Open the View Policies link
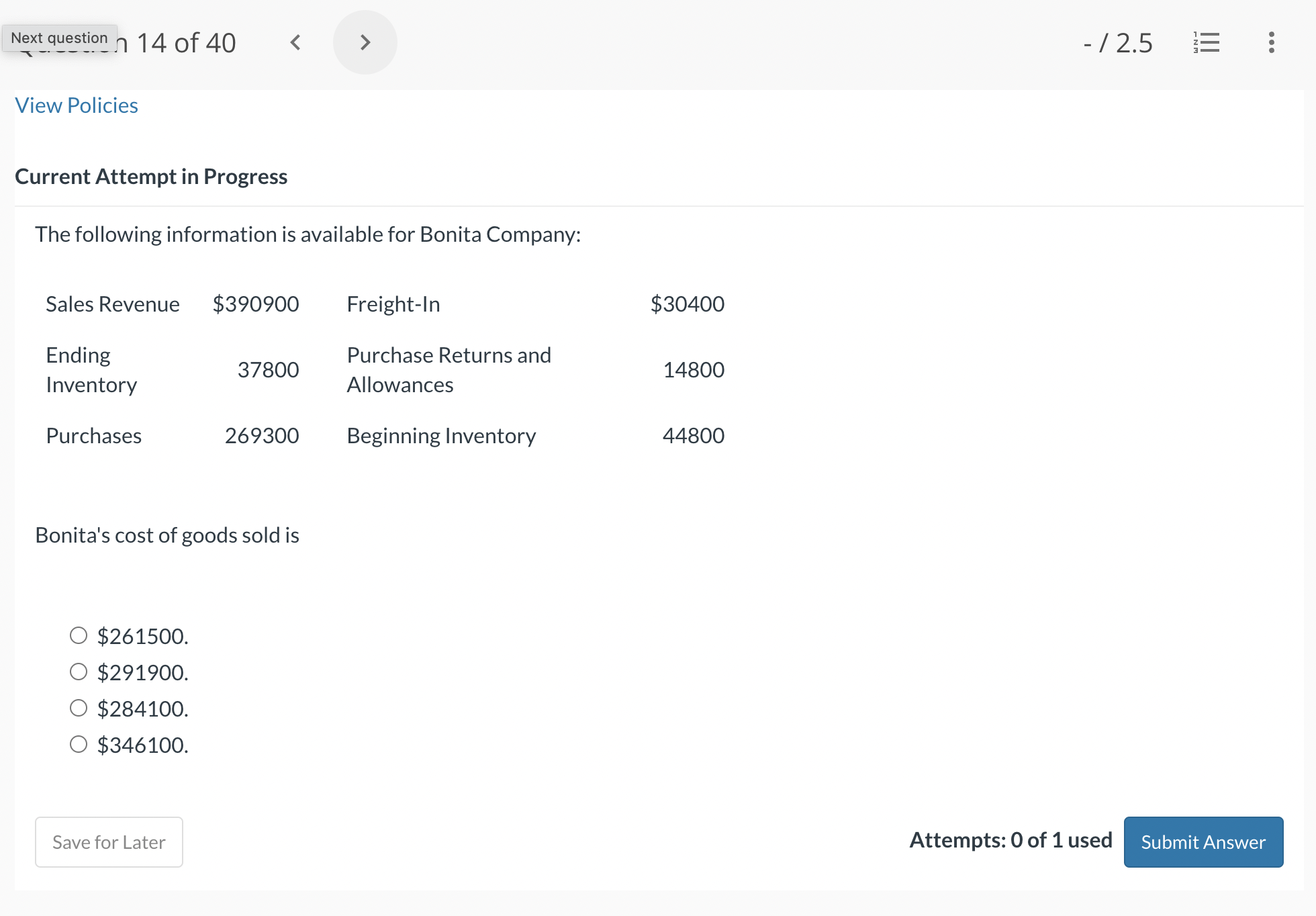This screenshot has height=916, width=1316. (x=77, y=105)
